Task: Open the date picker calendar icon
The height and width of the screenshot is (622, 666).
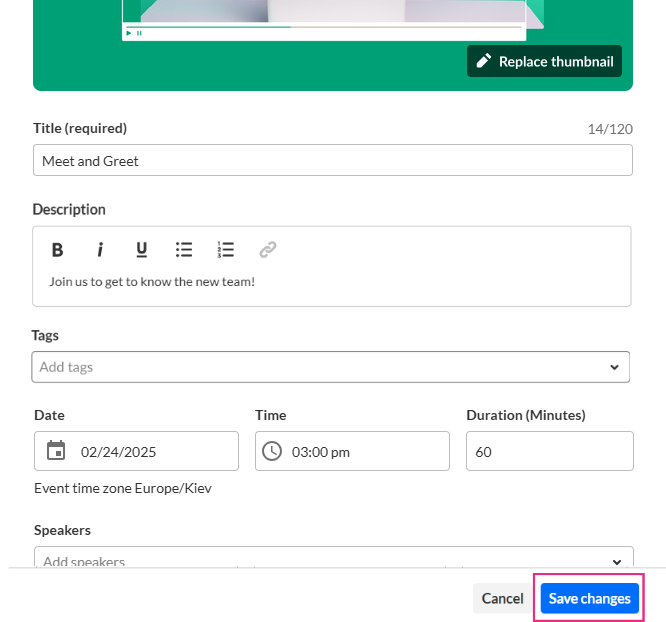Action: tap(57, 451)
